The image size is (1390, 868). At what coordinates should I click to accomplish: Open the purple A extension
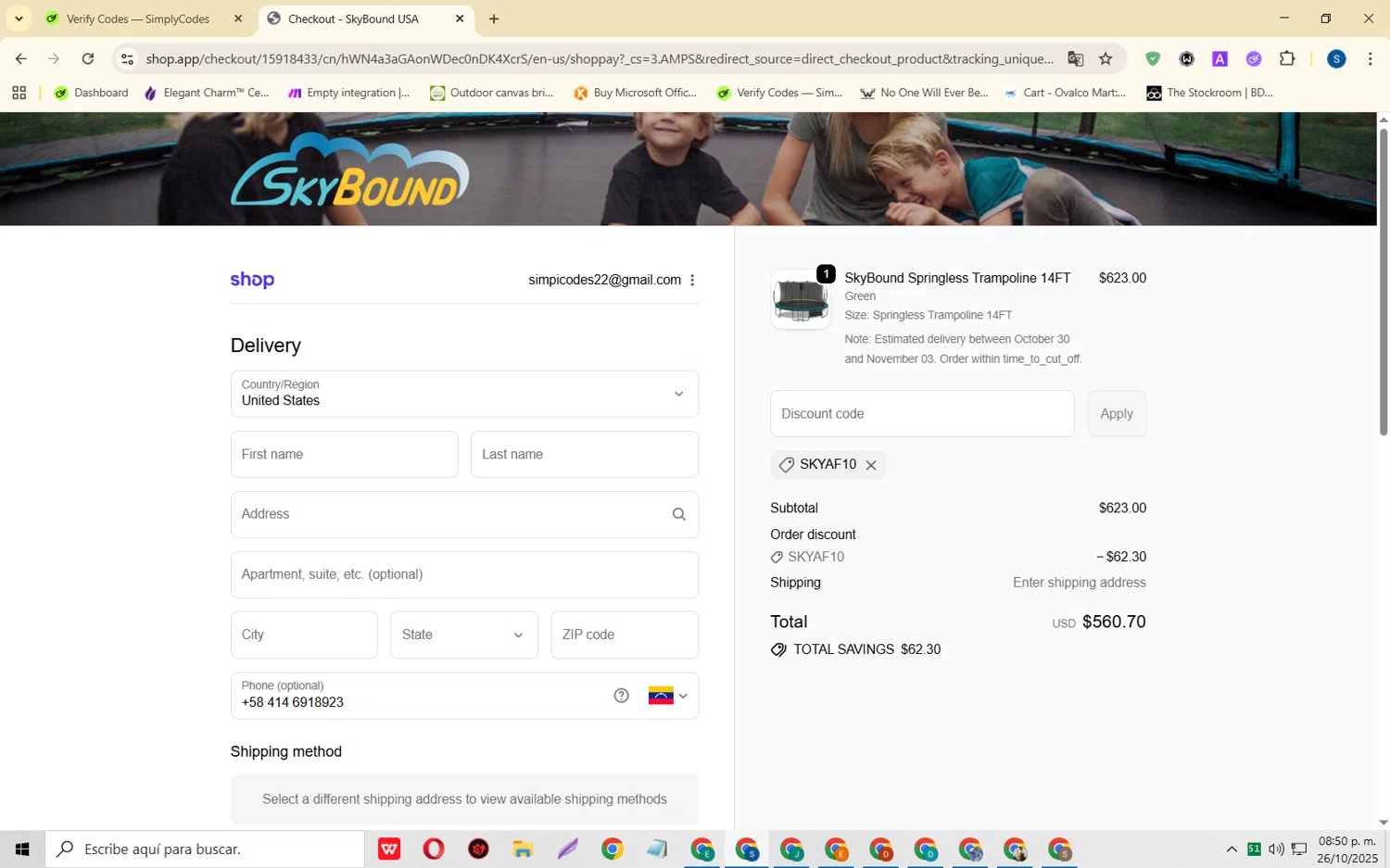point(1219,58)
